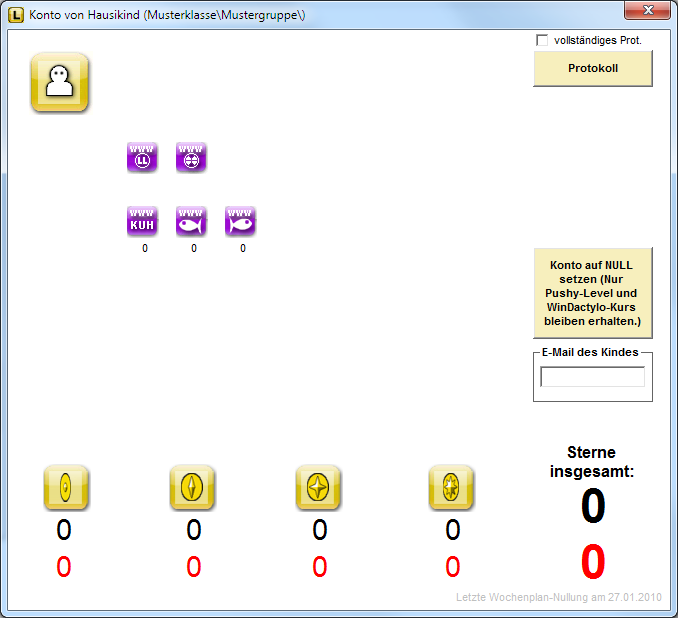The height and width of the screenshot is (618, 678).
Task: Close the Konto von Hausikind window
Action: point(647,10)
